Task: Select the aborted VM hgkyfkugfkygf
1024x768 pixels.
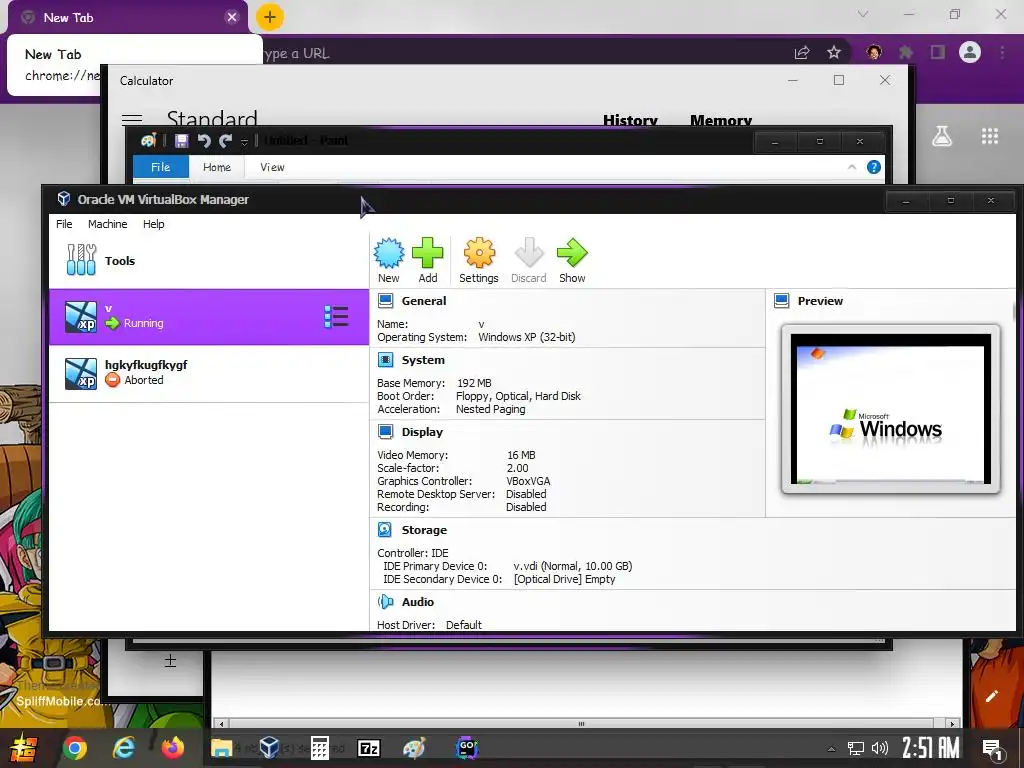Action: 209,373
